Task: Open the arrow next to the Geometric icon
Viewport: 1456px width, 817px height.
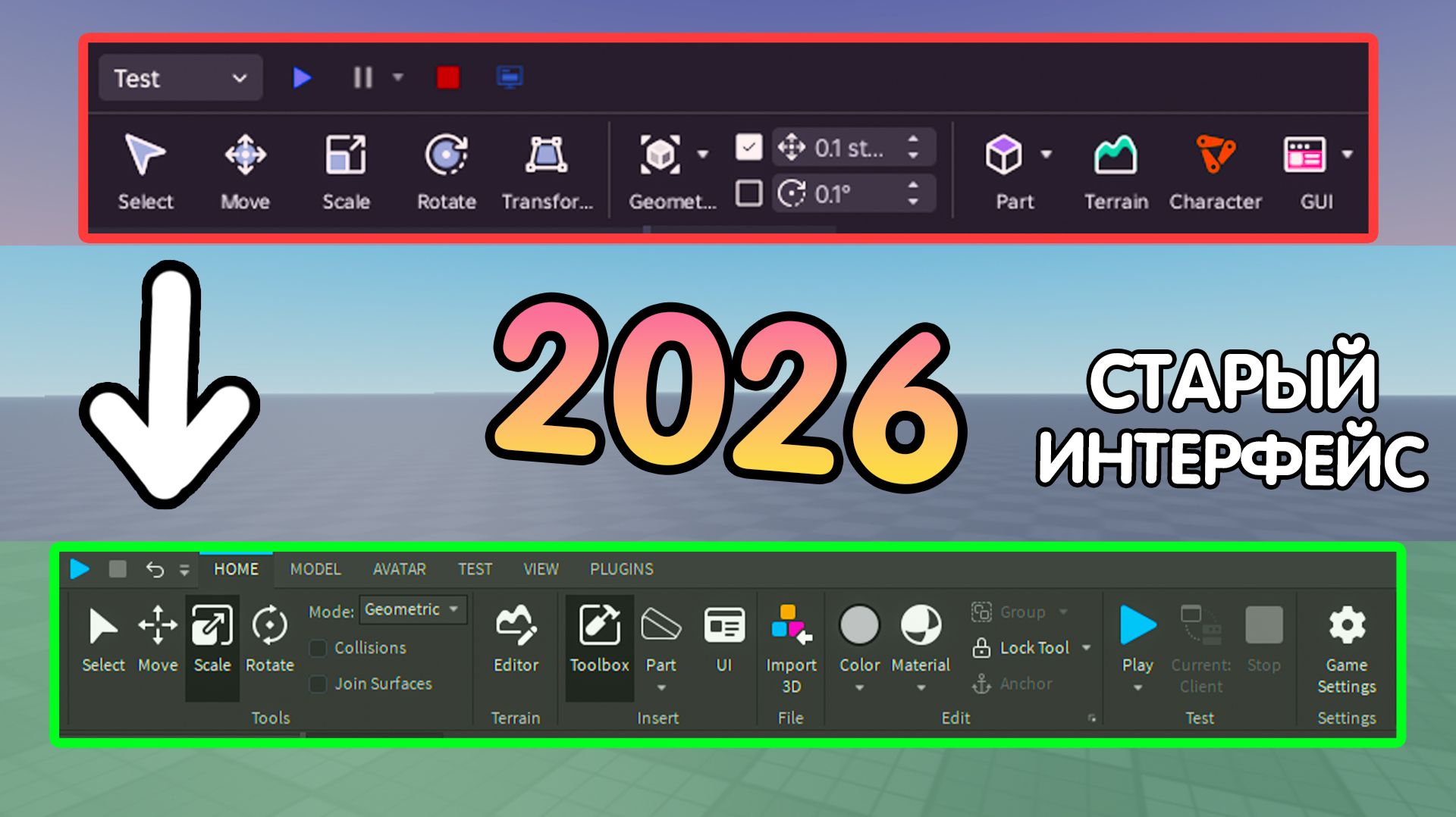Action: (x=703, y=155)
